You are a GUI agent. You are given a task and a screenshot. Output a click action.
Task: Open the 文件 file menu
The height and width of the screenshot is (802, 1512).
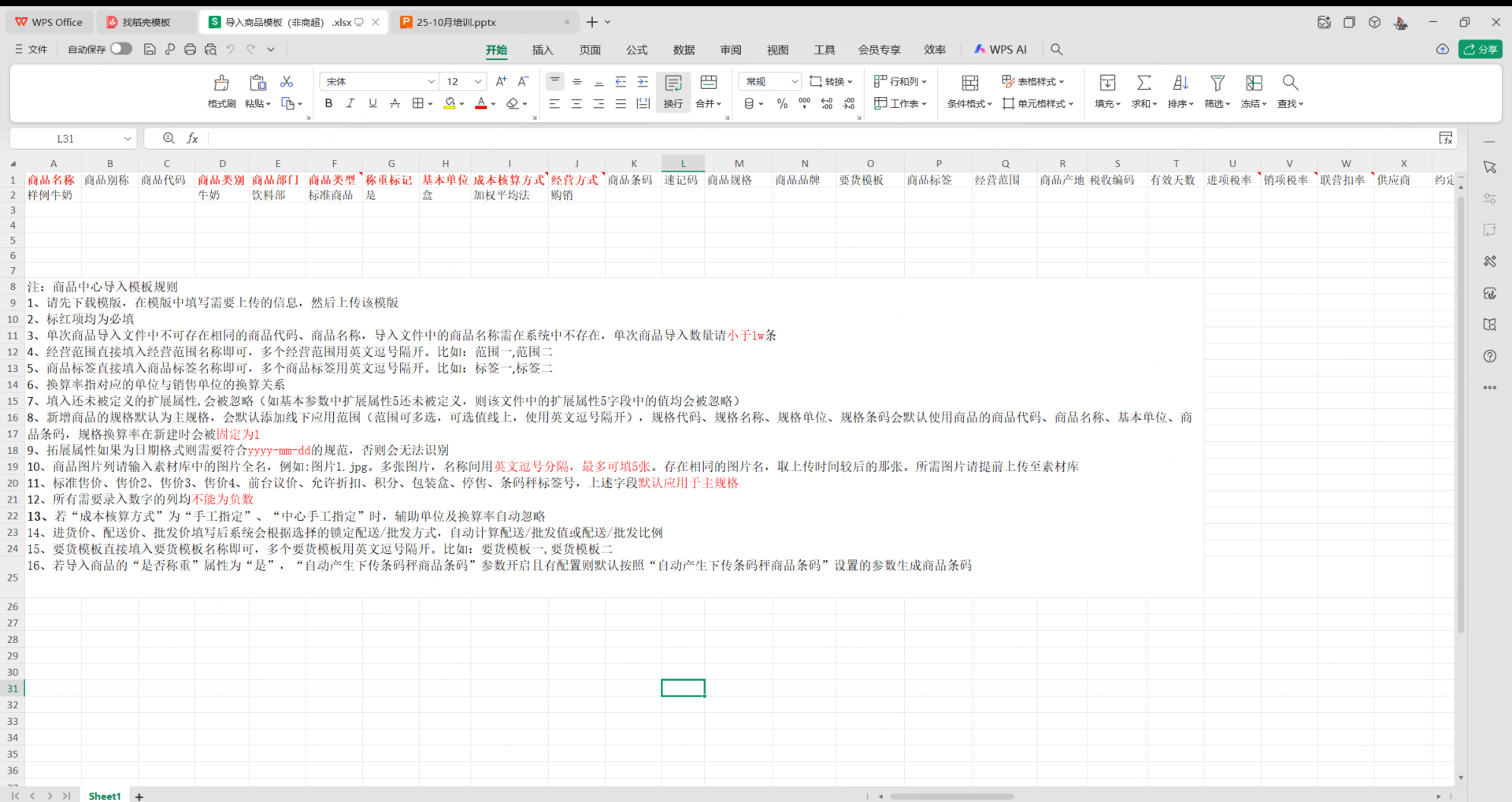coord(31,50)
